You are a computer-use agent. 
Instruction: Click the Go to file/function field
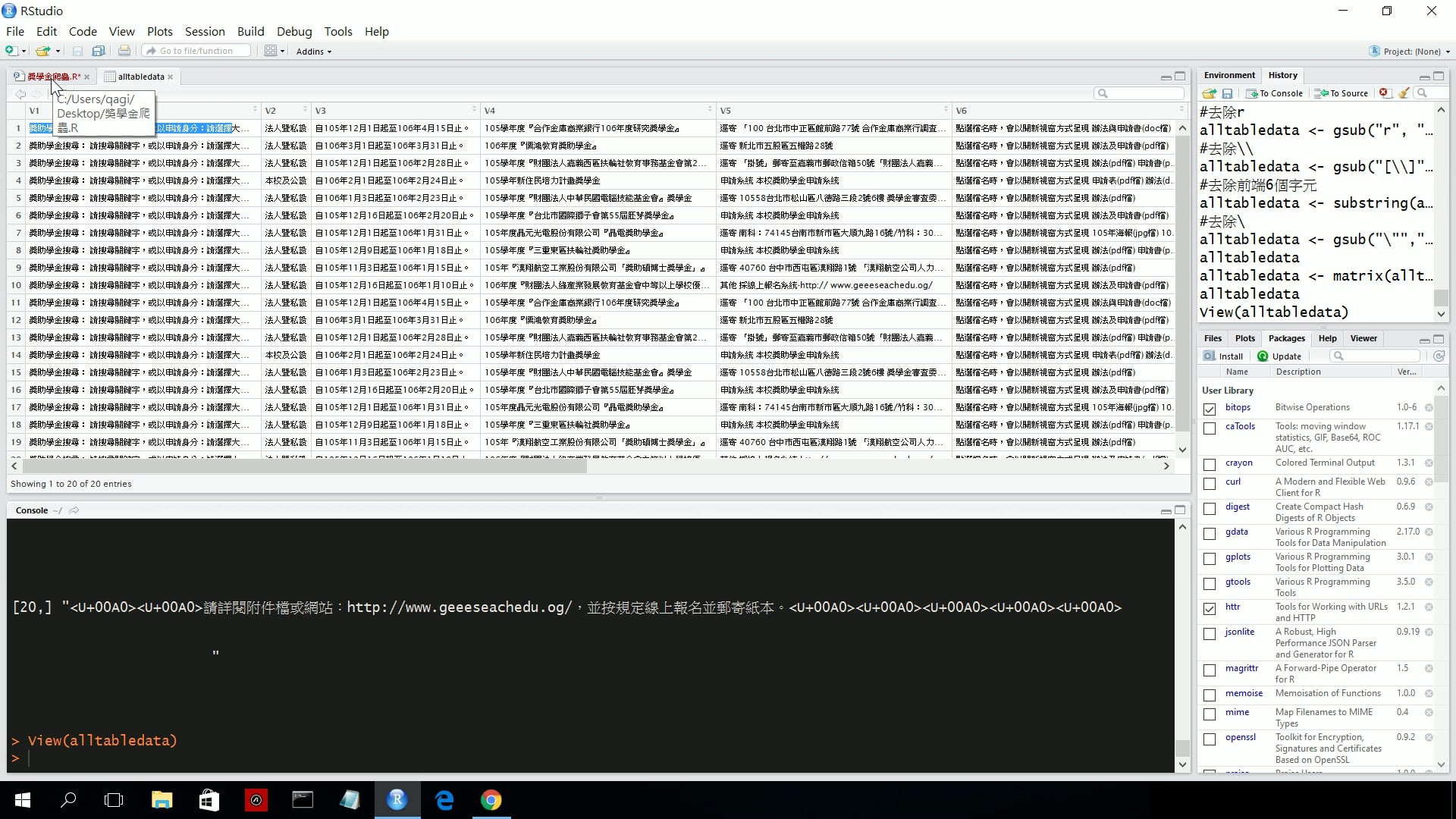[x=197, y=51]
